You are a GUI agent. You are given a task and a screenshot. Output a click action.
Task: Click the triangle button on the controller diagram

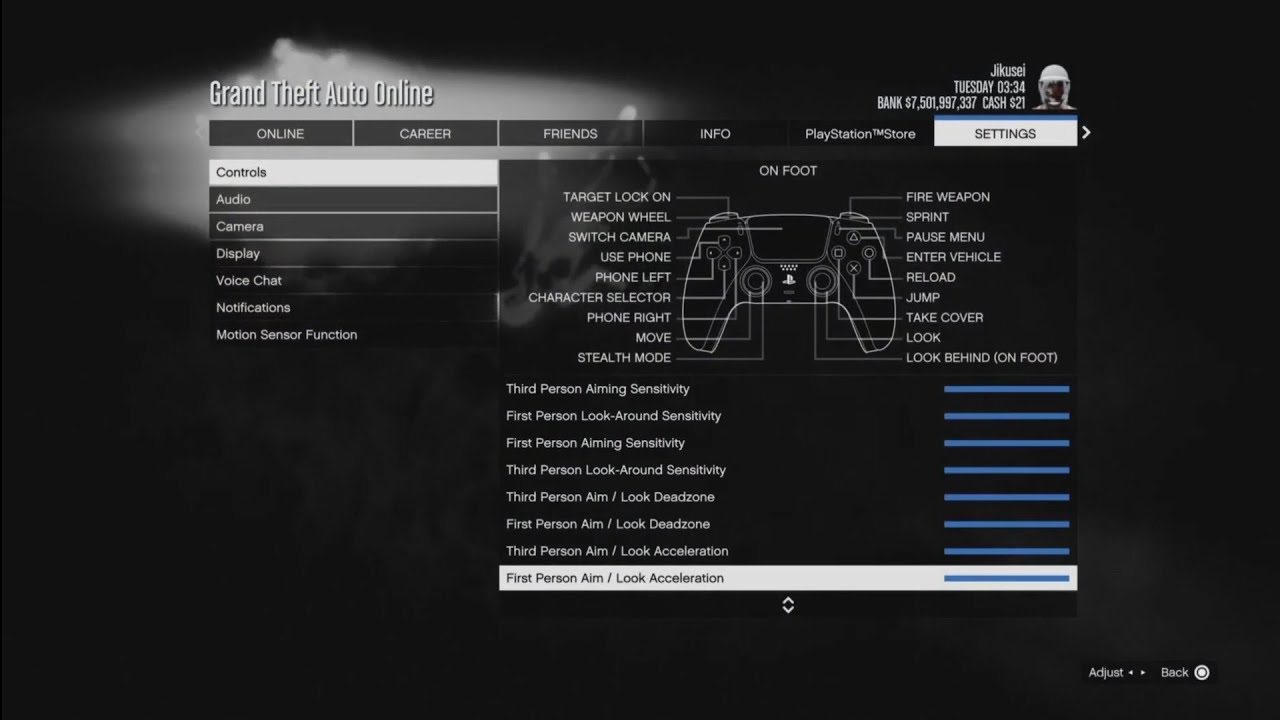coord(854,238)
